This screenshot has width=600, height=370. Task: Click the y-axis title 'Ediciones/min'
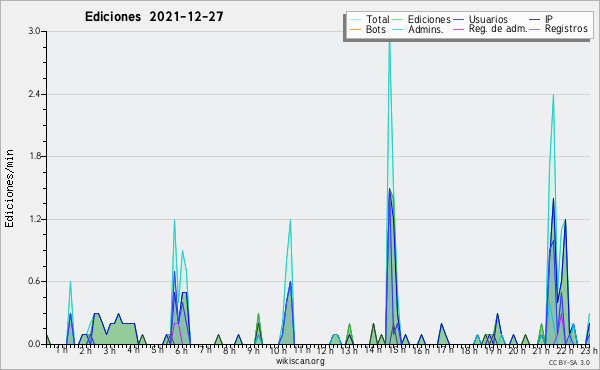coord(9,188)
